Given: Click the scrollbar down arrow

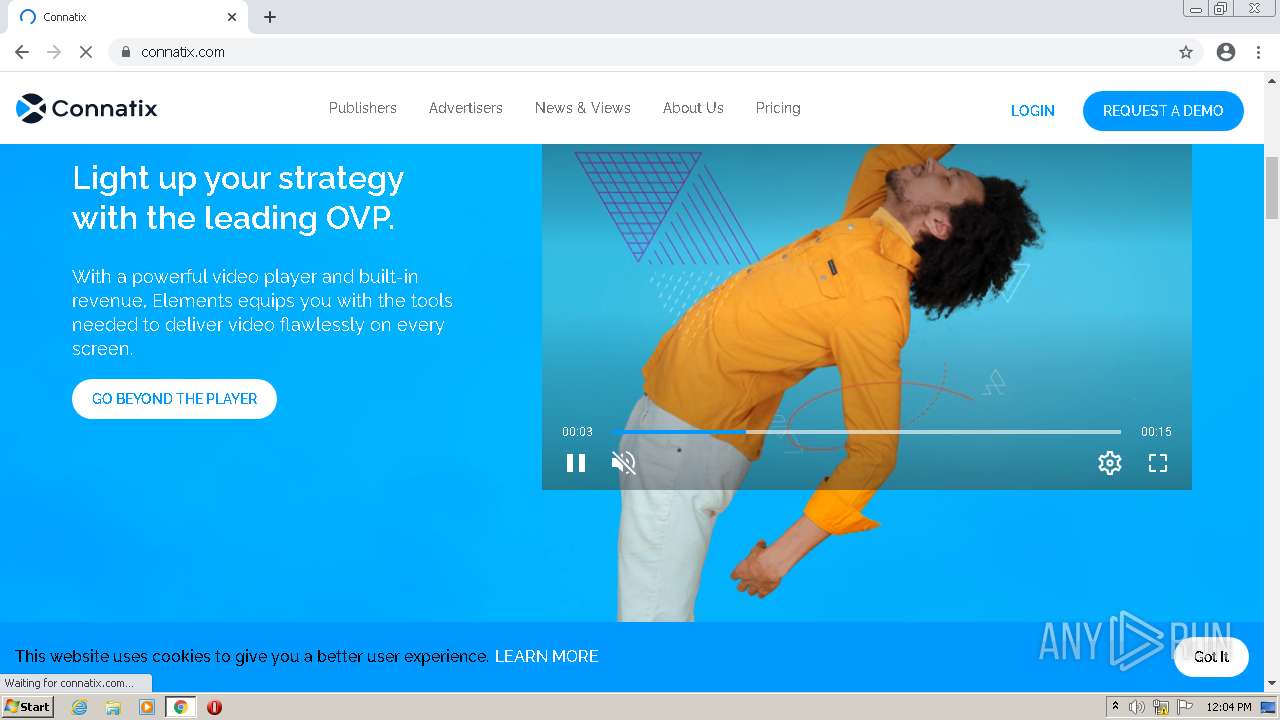Looking at the screenshot, I should 1272,683.
